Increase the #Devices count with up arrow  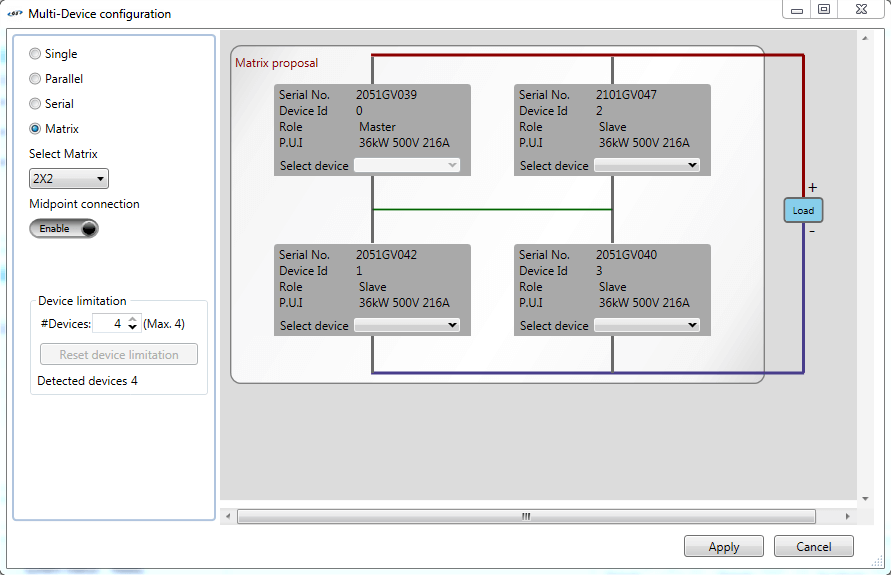pyautogui.click(x=132, y=319)
